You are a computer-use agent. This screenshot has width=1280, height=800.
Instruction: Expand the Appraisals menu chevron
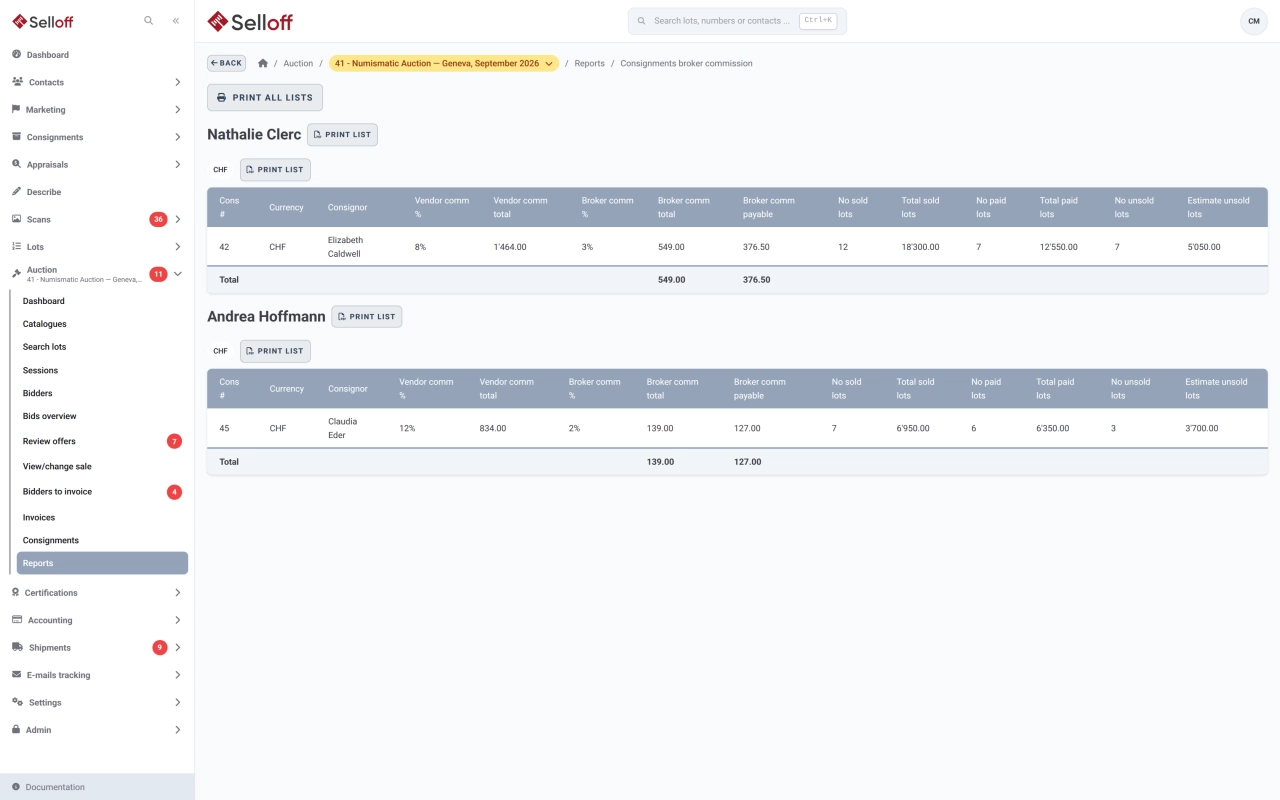(x=178, y=164)
